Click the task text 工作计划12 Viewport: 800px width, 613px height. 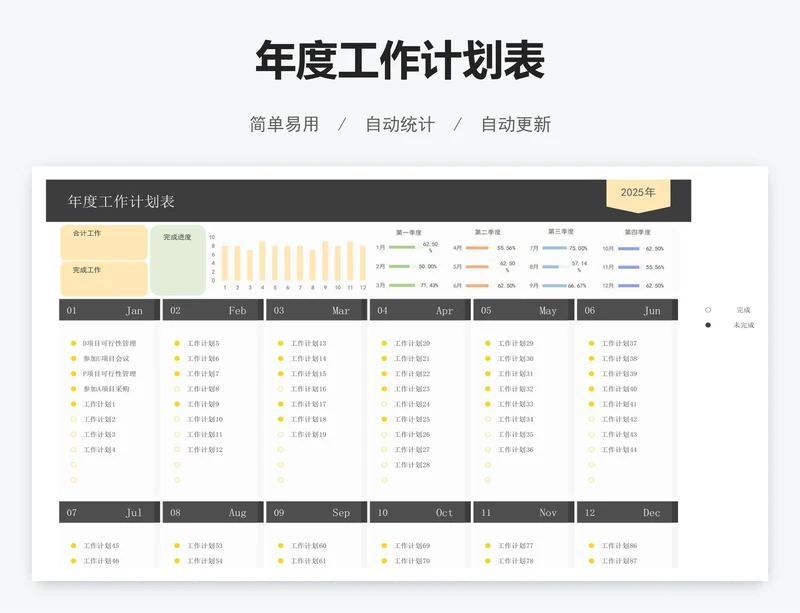click(205, 450)
